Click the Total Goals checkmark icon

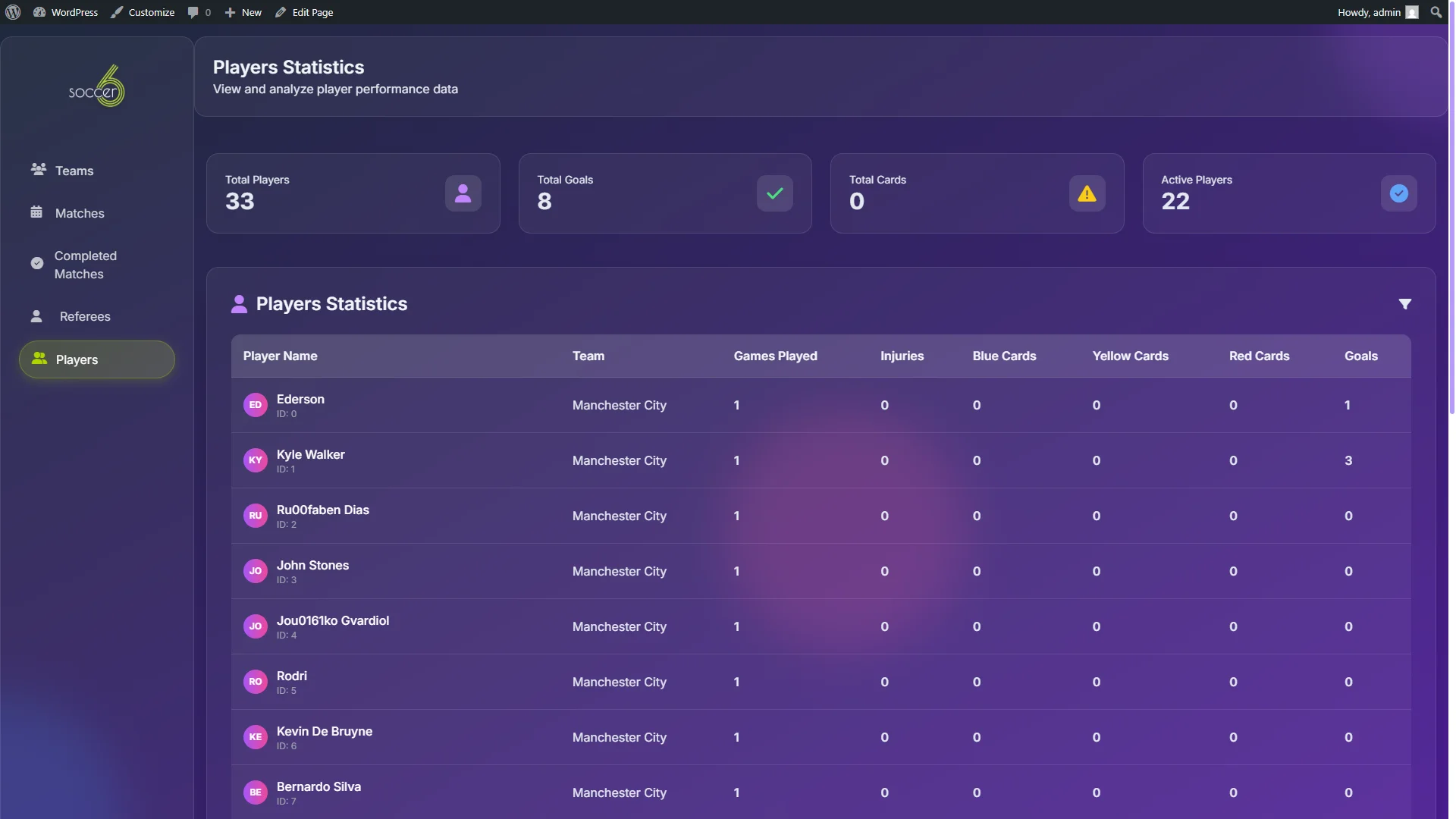[x=775, y=193]
